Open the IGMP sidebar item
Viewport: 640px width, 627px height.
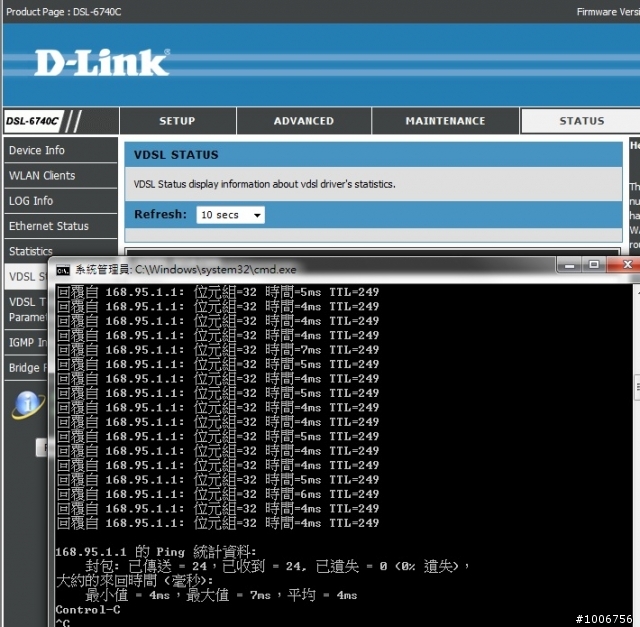tap(26, 342)
